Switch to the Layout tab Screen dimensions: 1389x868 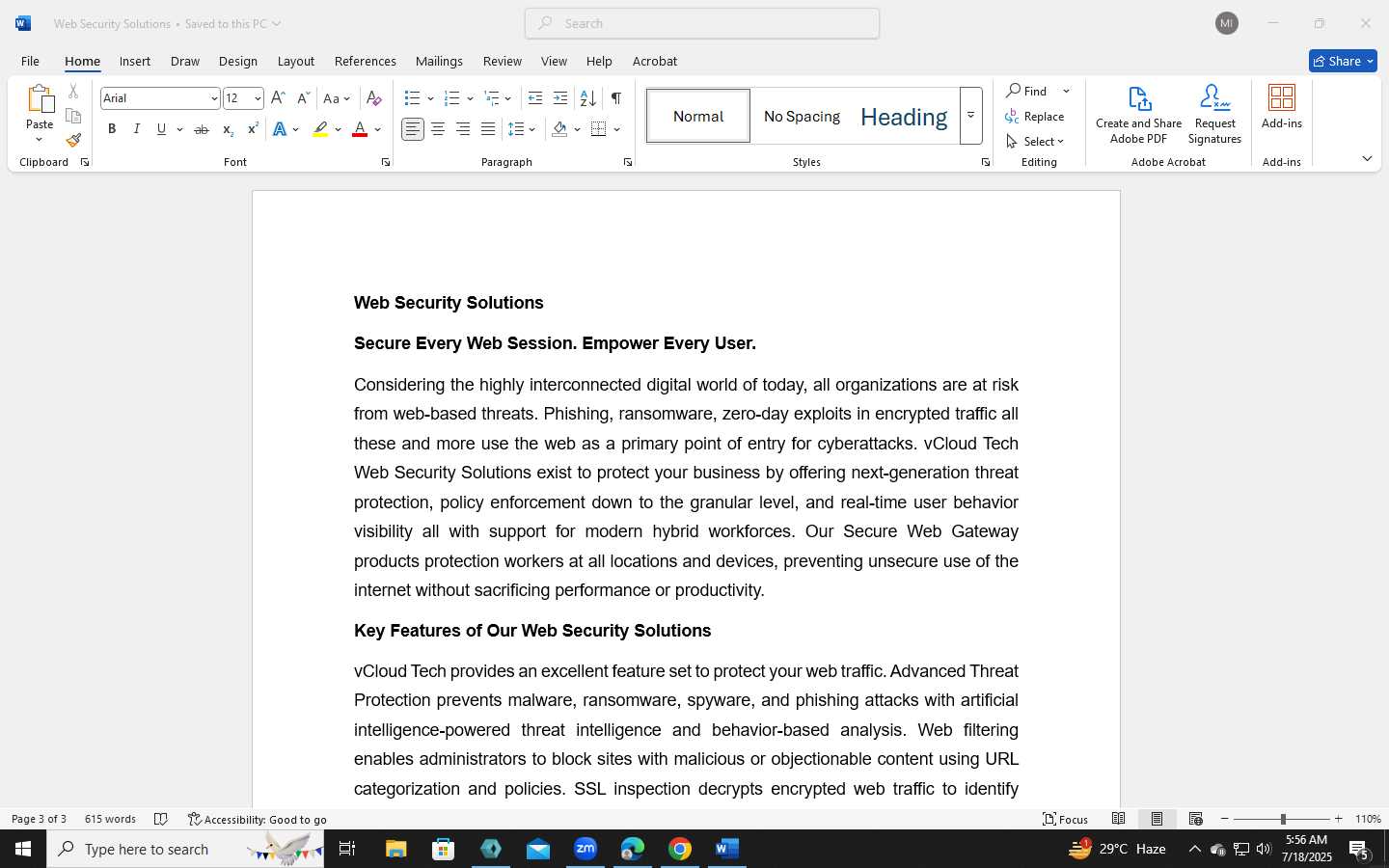tap(296, 61)
